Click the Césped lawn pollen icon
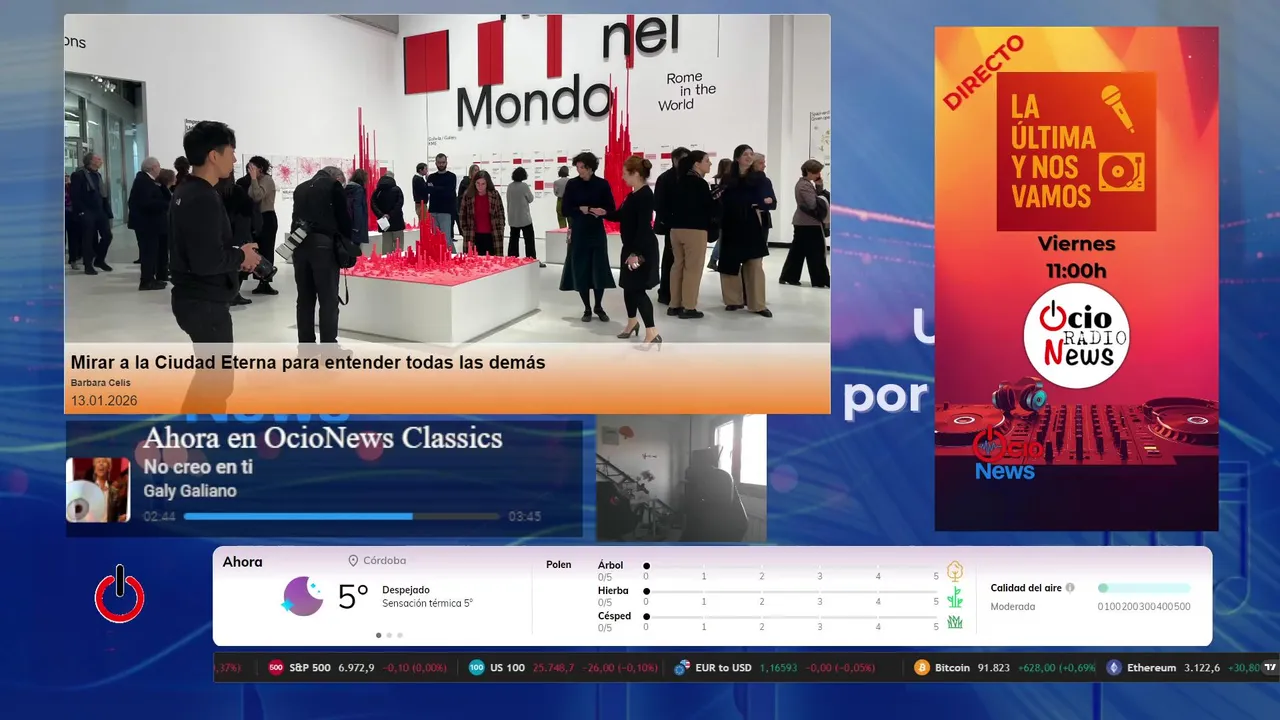The width and height of the screenshot is (1280, 720). click(x=955, y=622)
